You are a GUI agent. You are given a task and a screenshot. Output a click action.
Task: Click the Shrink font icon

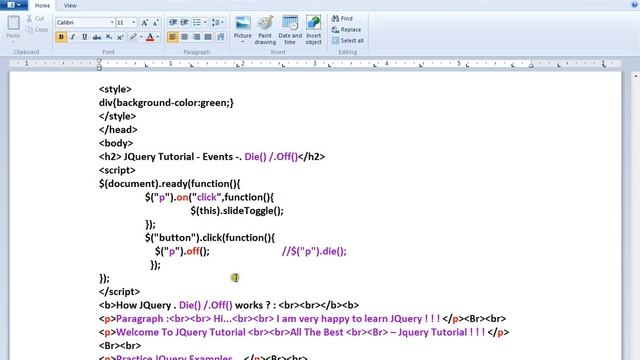(x=156, y=22)
